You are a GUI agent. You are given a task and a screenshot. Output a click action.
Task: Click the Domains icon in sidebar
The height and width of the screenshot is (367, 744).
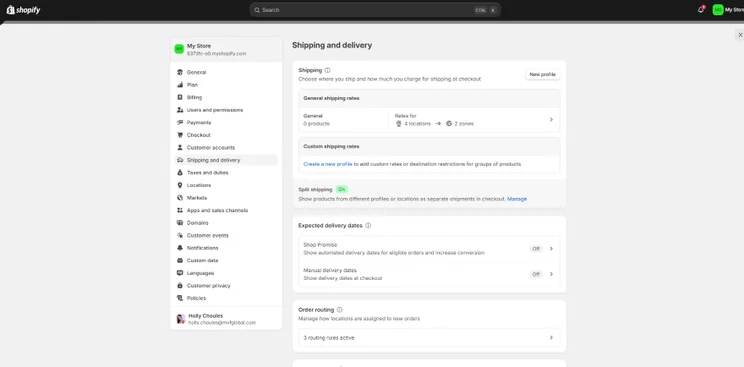pos(180,223)
